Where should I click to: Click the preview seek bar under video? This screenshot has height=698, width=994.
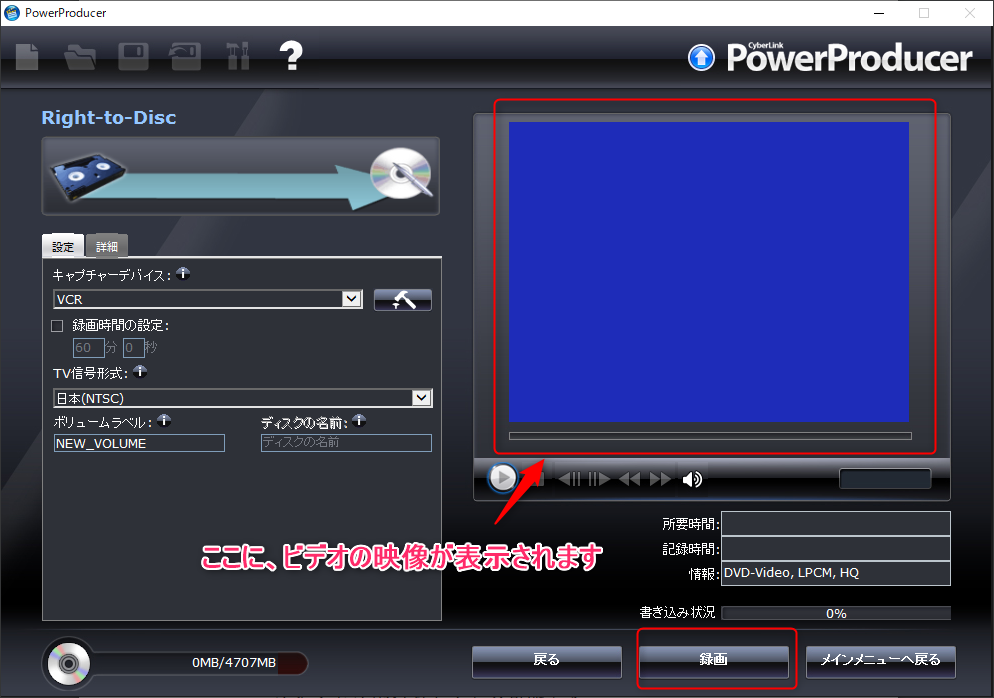(x=710, y=436)
